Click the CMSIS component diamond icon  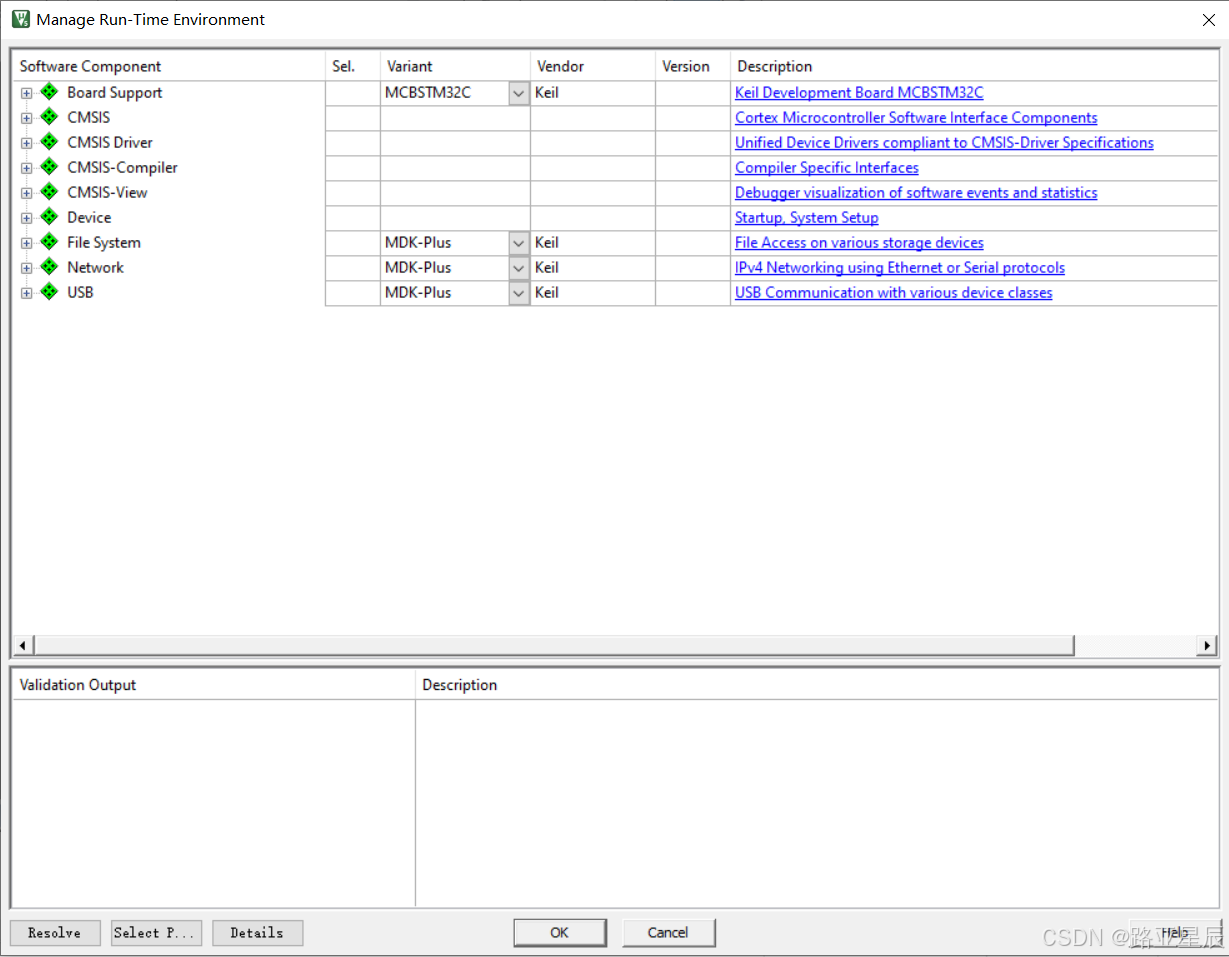(49, 117)
